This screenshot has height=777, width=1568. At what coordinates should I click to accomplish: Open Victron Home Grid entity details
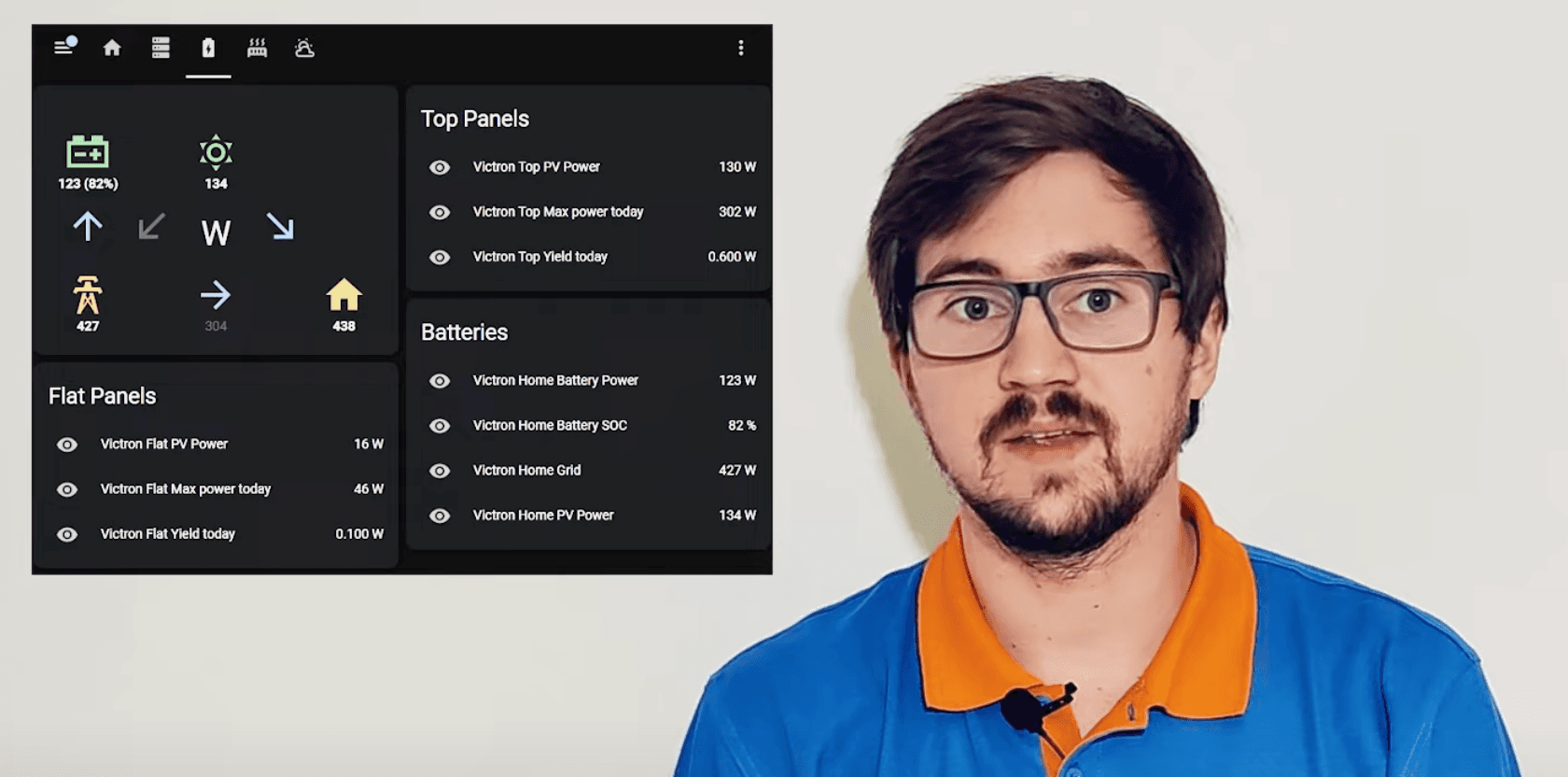tap(526, 471)
